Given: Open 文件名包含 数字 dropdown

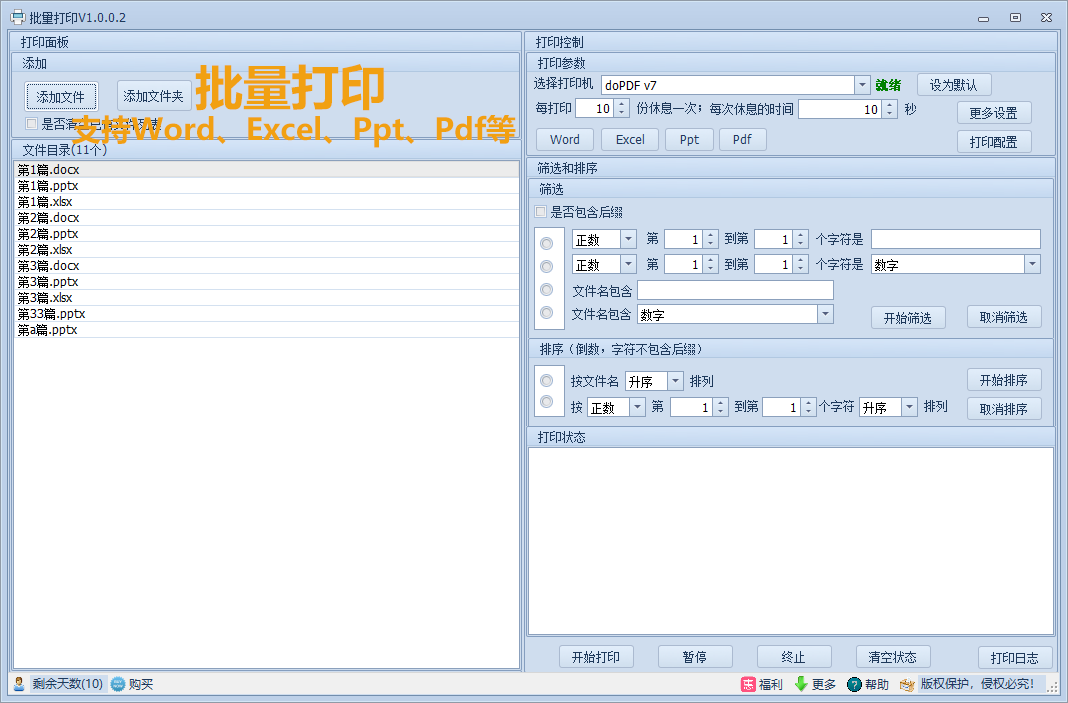Looking at the screenshot, I should coord(826,314).
